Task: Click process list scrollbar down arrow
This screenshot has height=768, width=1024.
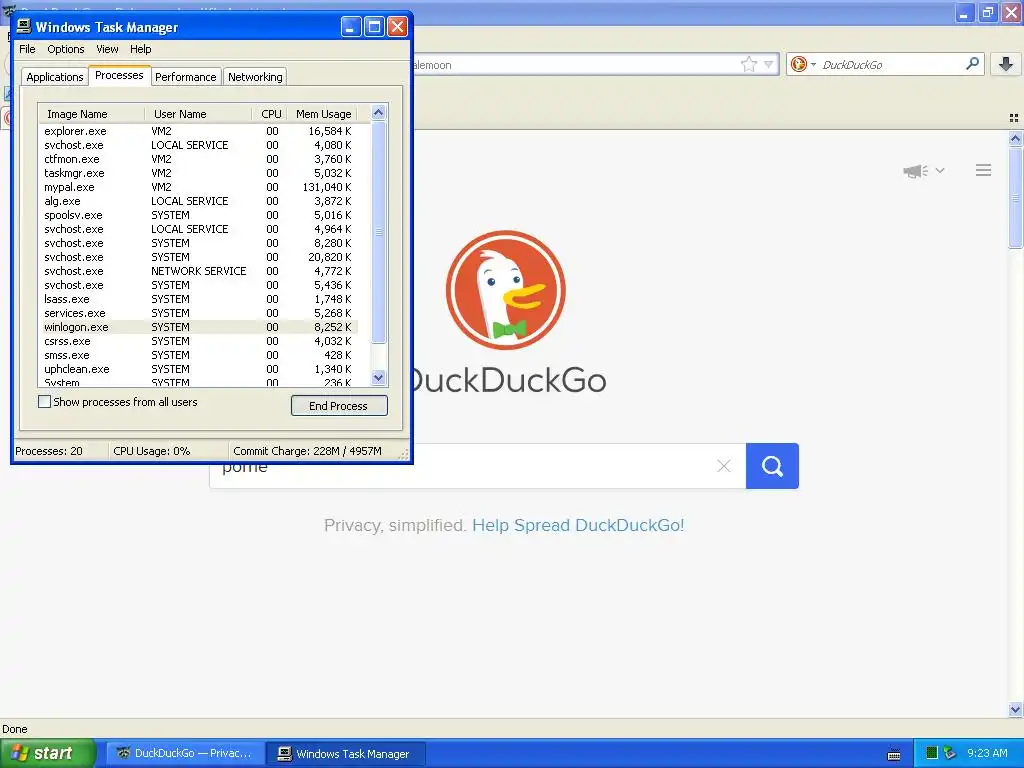Action: [x=378, y=377]
